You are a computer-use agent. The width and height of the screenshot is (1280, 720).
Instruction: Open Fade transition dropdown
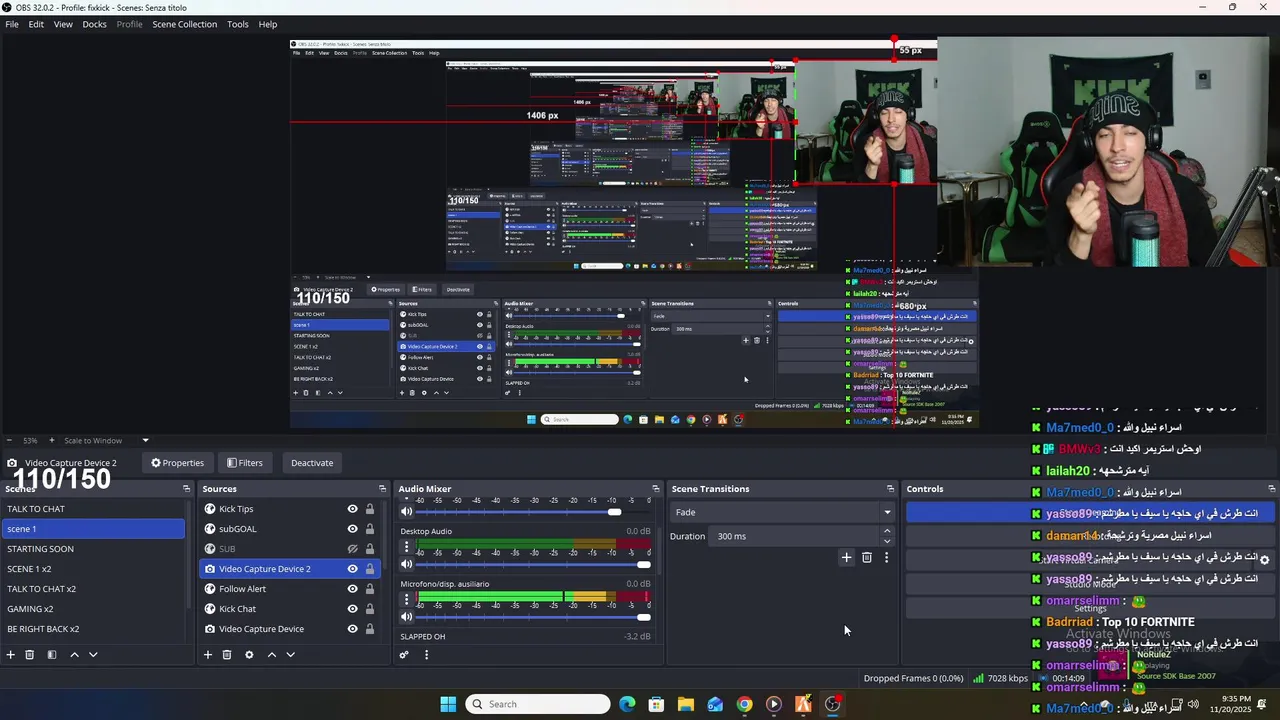point(782,512)
